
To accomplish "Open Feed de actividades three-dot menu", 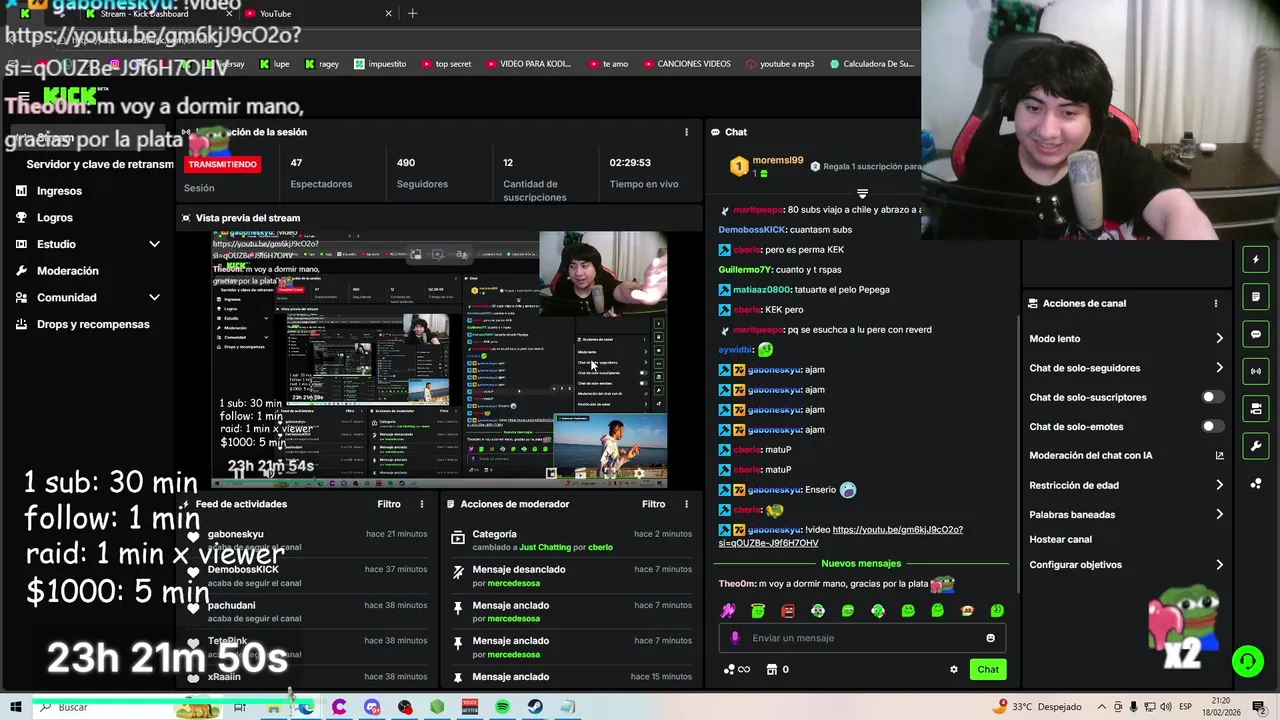I will [x=422, y=504].
